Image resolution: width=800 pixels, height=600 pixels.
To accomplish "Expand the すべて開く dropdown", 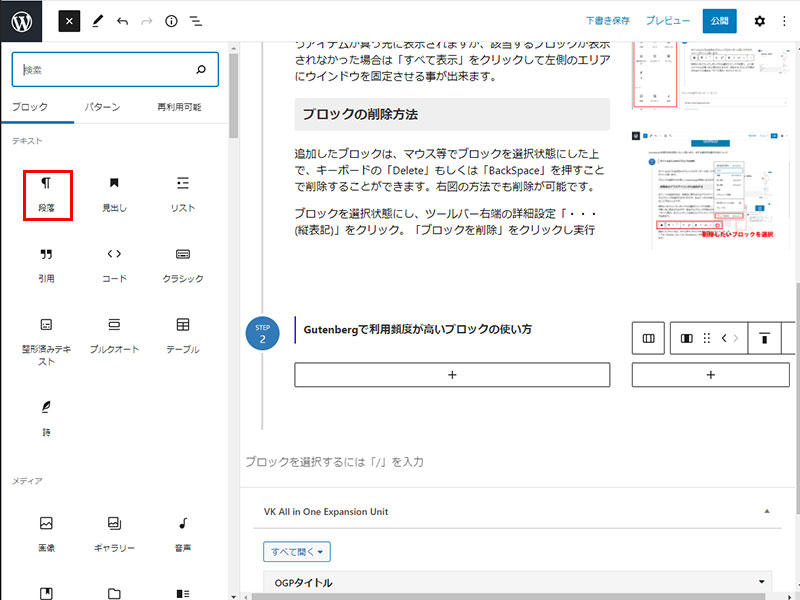I will click(x=297, y=551).
